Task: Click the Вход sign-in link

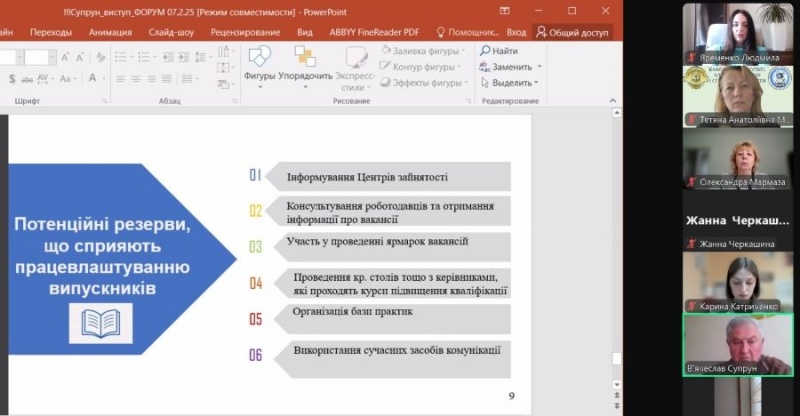Action: click(x=516, y=32)
